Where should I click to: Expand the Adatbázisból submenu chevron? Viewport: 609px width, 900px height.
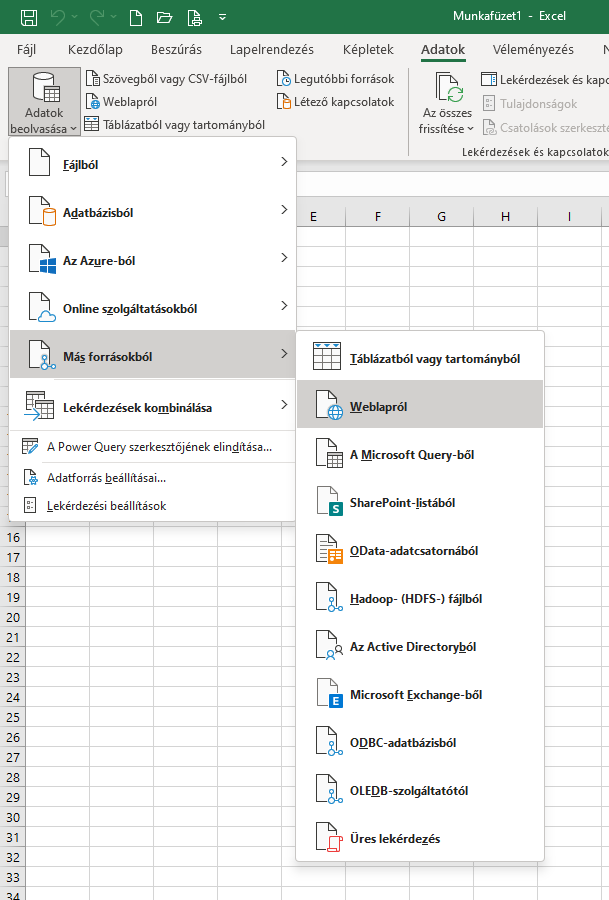point(284,210)
